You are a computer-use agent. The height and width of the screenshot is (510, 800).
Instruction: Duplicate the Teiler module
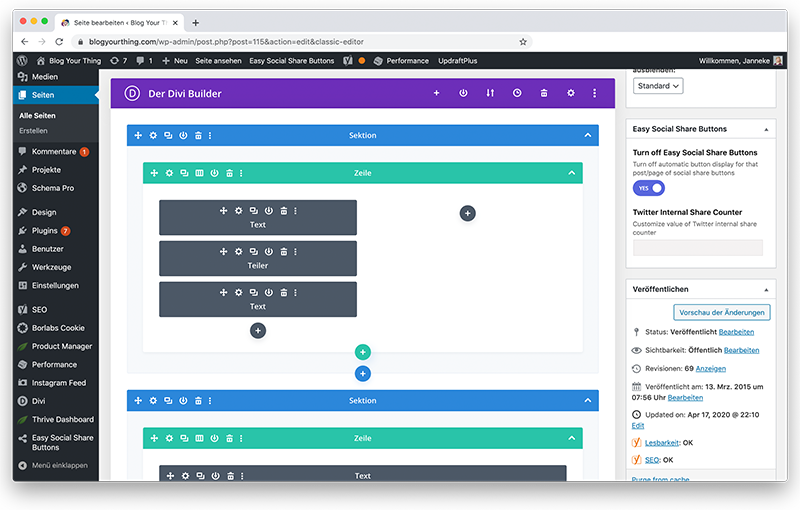[254, 251]
